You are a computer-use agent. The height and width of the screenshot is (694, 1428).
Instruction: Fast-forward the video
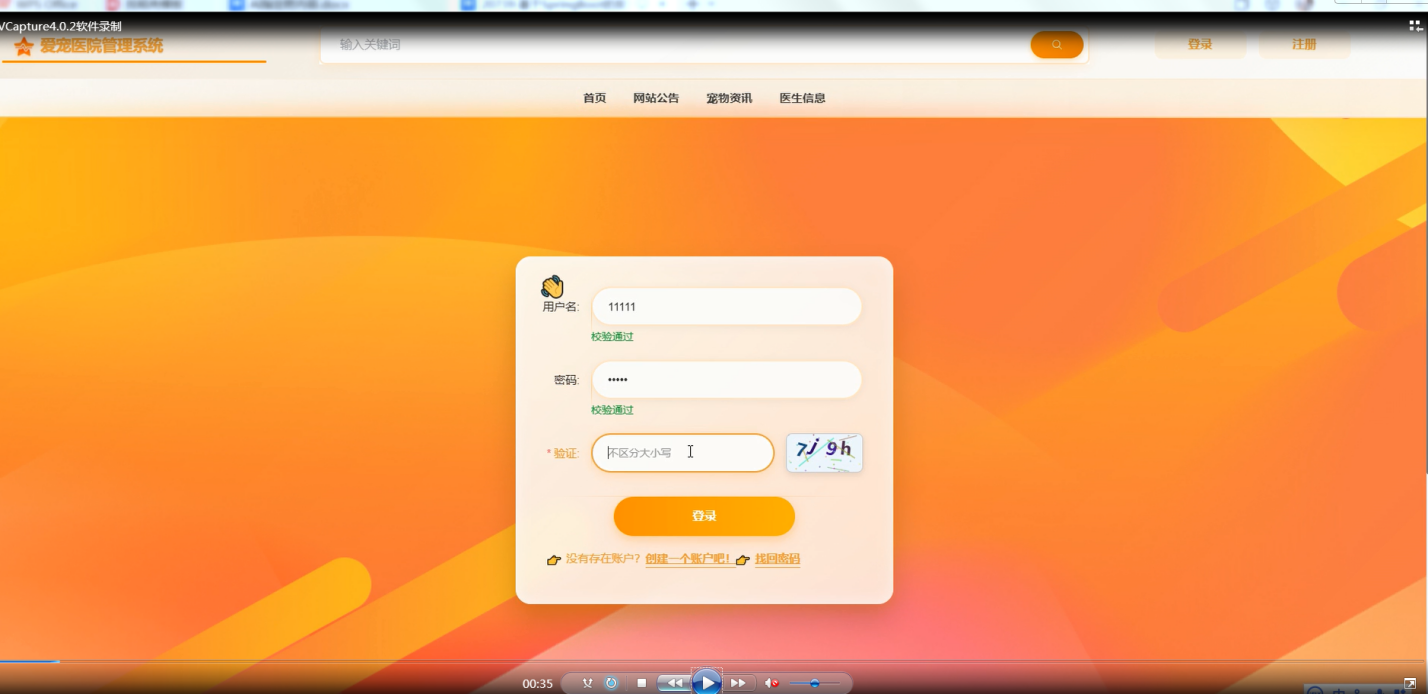pyautogui.click(x=738, y=683)
